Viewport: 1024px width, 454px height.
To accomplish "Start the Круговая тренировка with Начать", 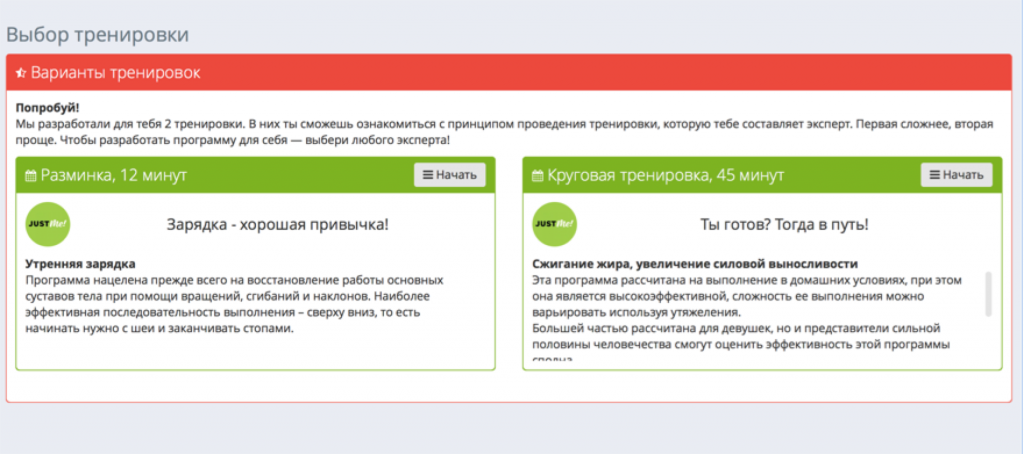I will [x=956, y=175].
